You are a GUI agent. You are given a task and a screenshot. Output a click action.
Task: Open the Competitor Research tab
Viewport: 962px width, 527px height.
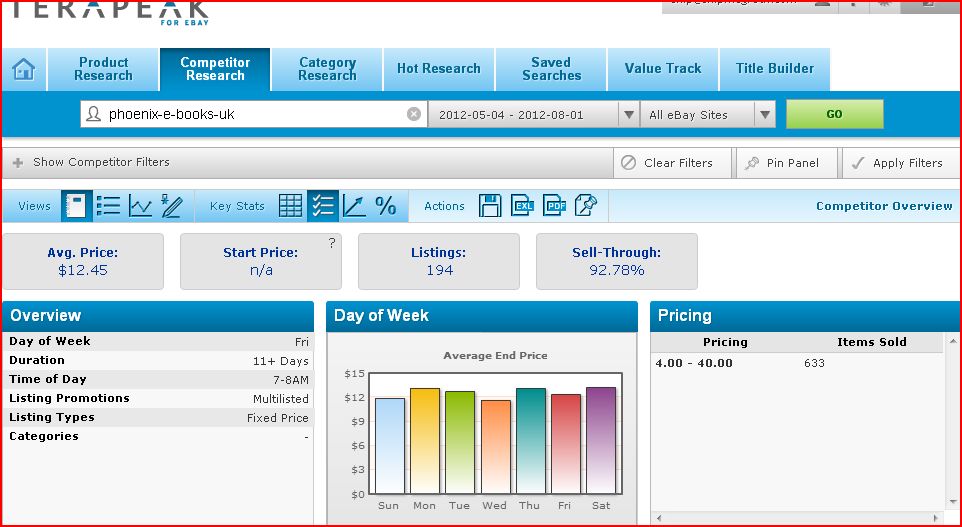click(215, 69)
